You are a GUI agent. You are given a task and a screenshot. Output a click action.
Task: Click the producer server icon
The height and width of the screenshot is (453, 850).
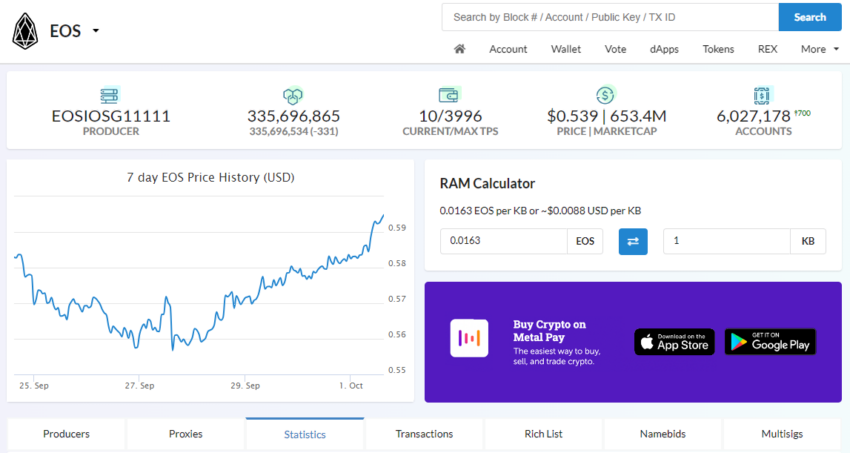pyautogui.click(x=110, y=96)
